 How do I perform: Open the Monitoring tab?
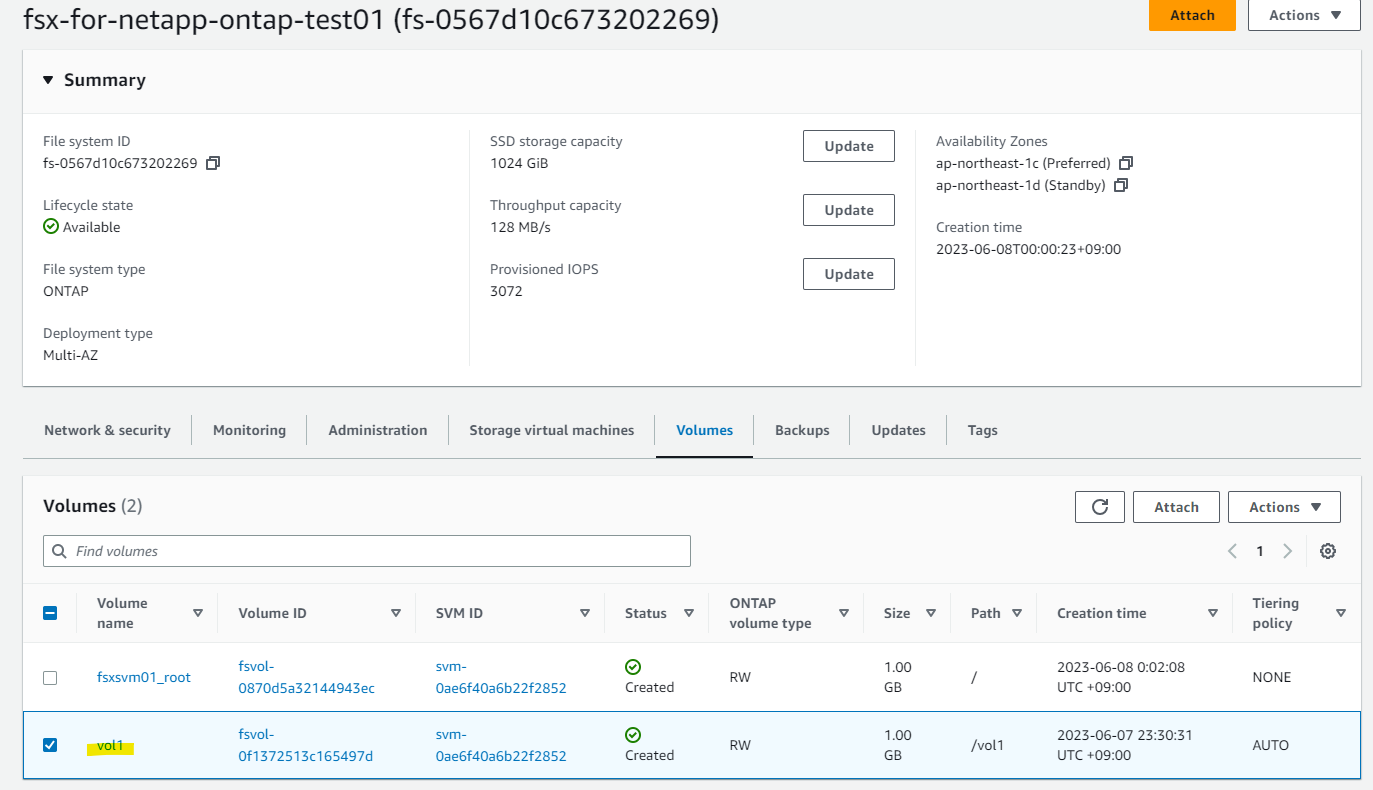(x=249, y=430)
